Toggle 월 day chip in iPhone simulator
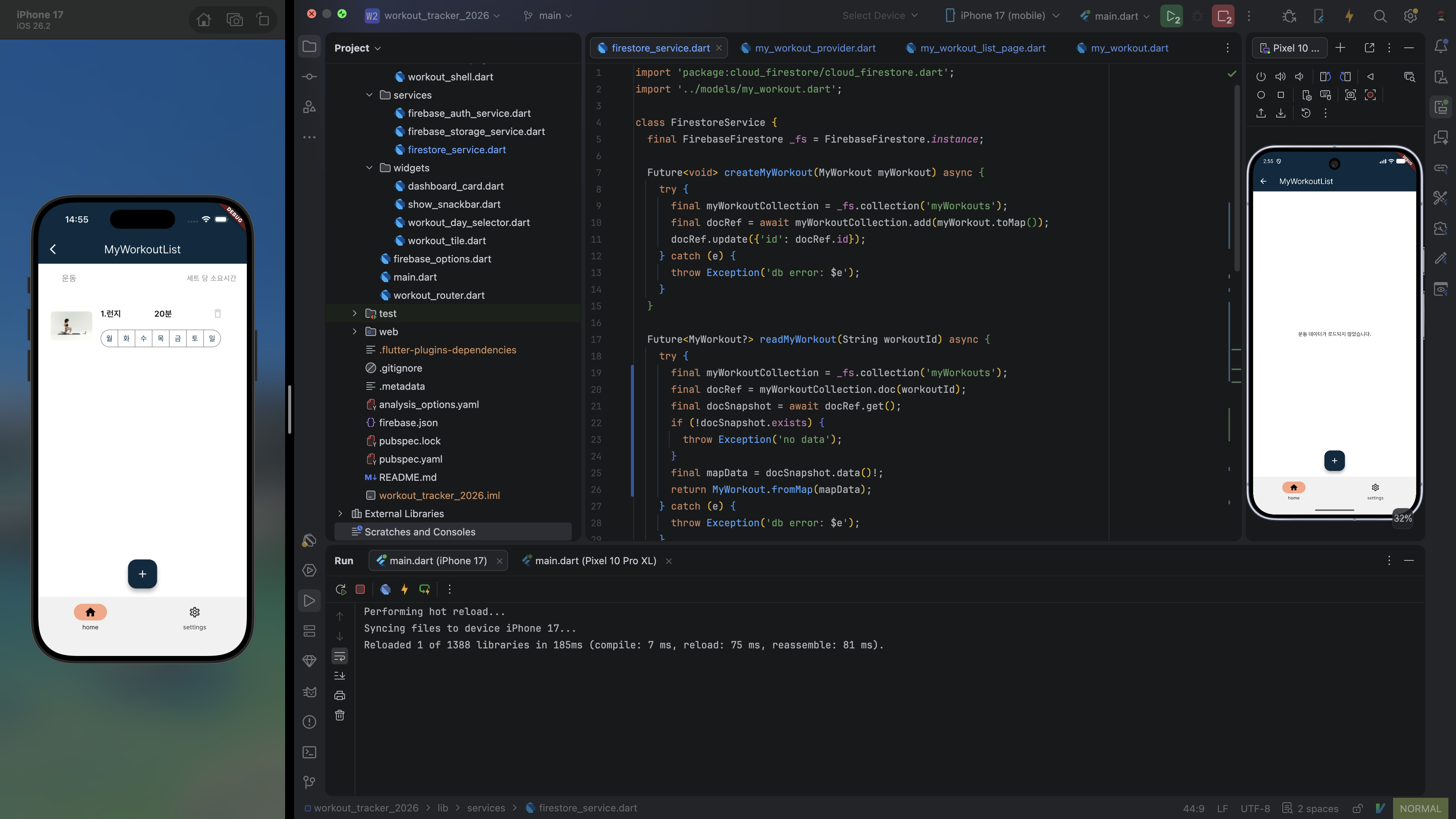 [110, 339]
